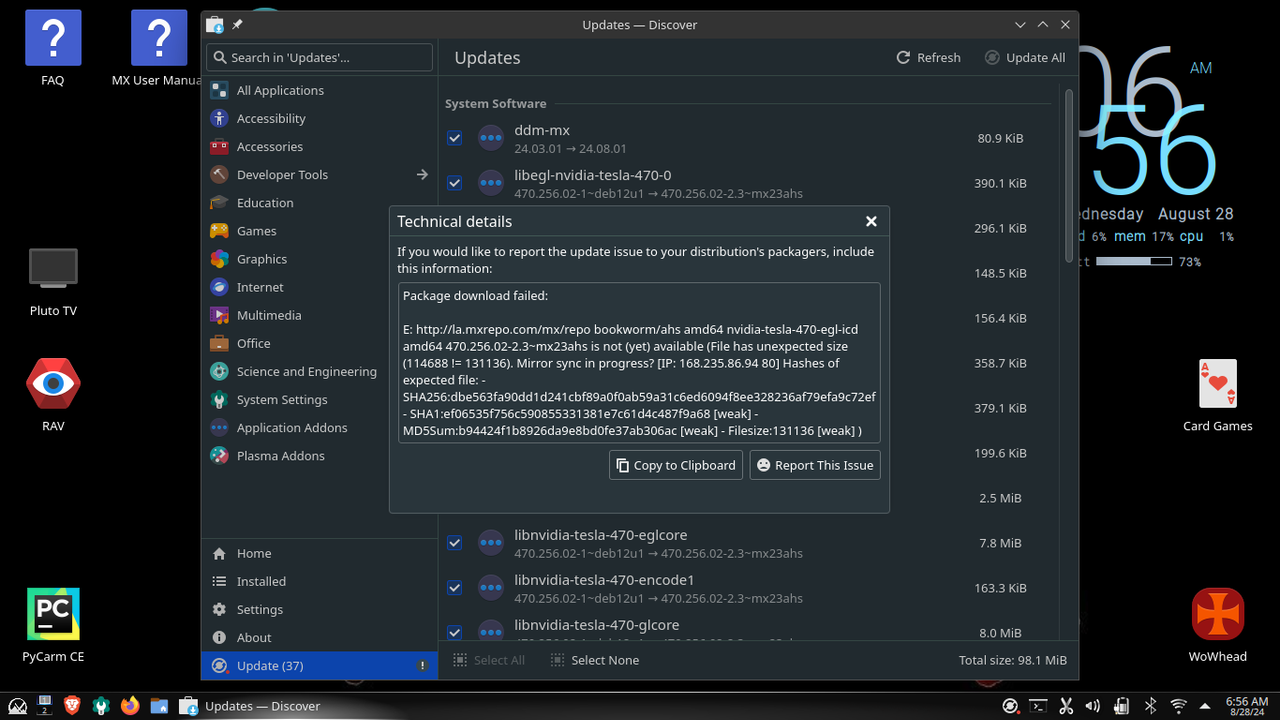Open the Wi-Fi network tray icon
The width and height of the screenshot is (1280, 720).
click(x=1179, y=706)
